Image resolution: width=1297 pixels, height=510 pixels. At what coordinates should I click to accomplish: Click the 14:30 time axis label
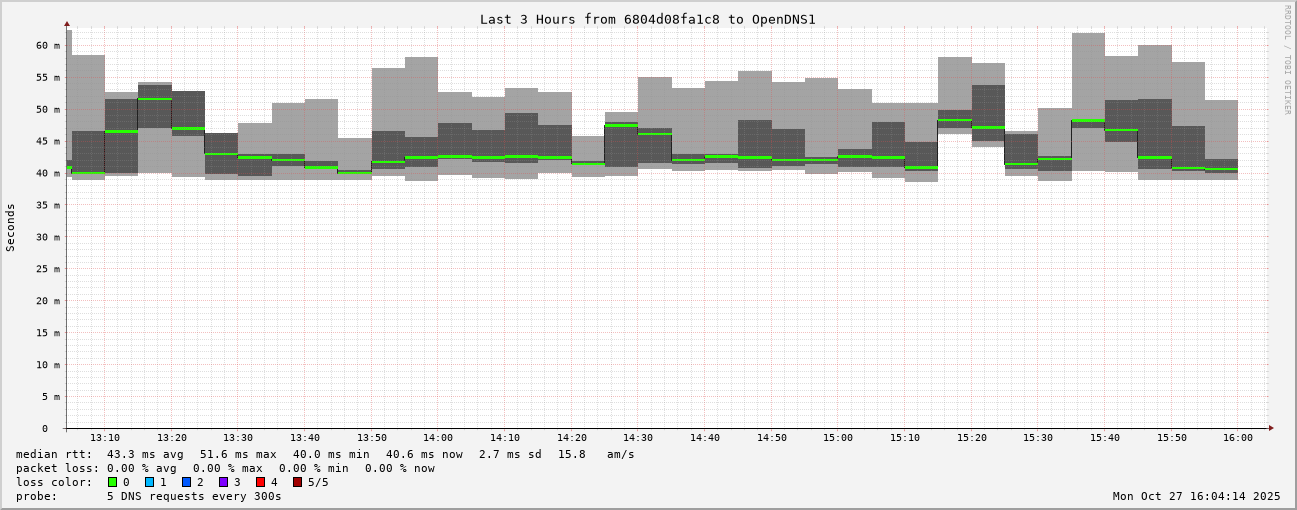click(638, 438)
